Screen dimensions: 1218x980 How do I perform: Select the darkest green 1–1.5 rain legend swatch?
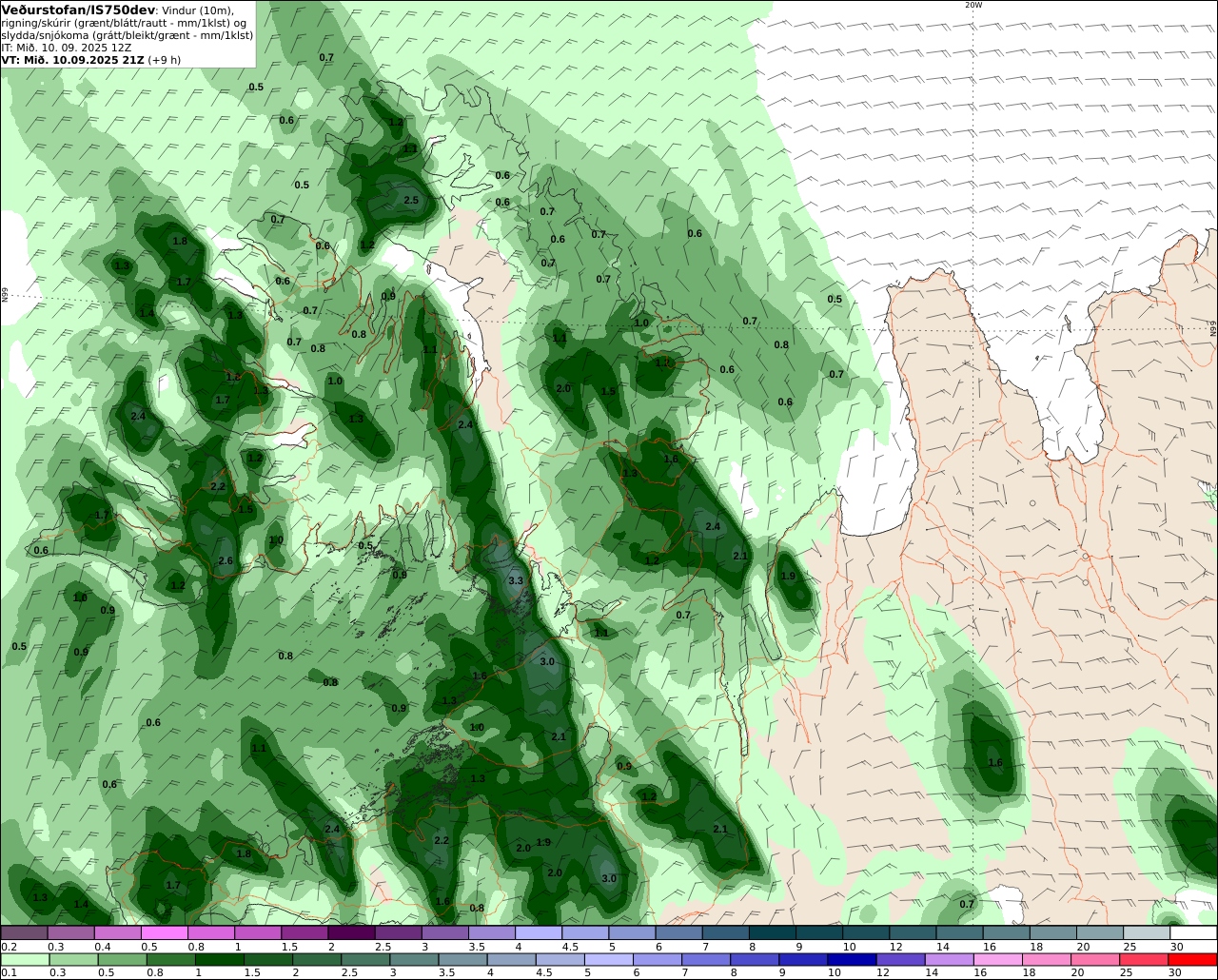[221, 959]
